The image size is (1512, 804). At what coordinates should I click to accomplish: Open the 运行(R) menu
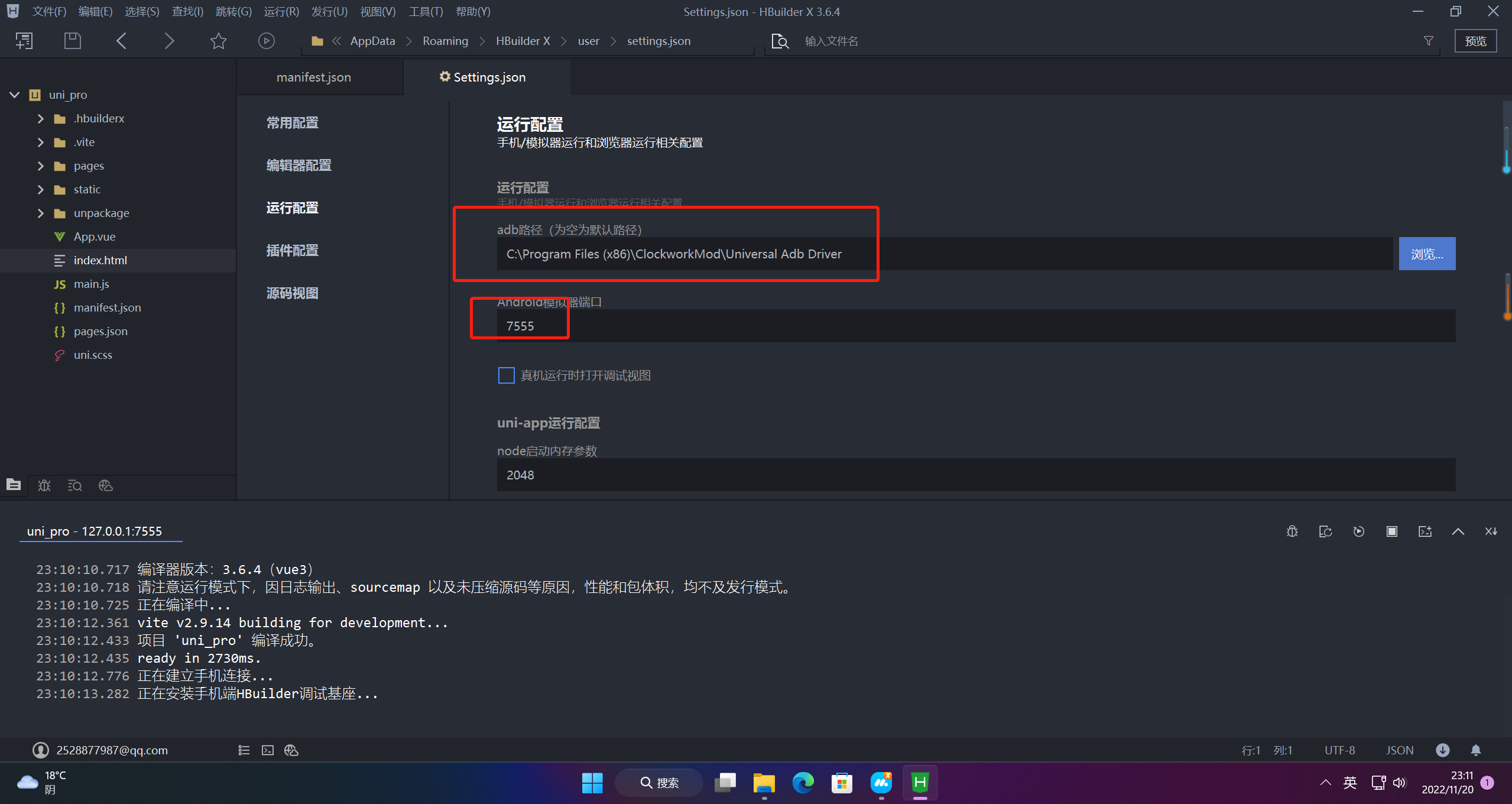tap(281, 12)
